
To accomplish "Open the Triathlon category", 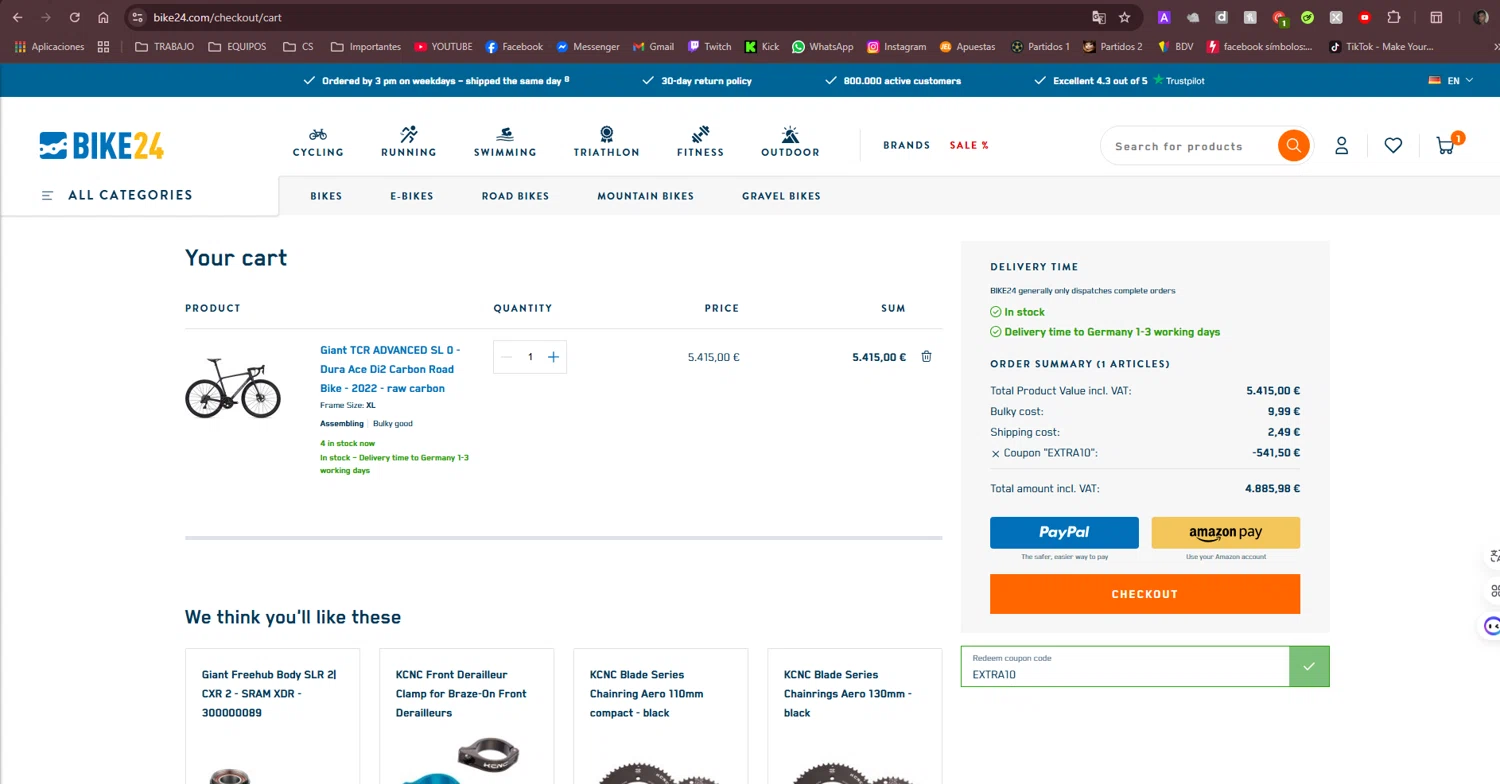I will (x=606, y=142).
